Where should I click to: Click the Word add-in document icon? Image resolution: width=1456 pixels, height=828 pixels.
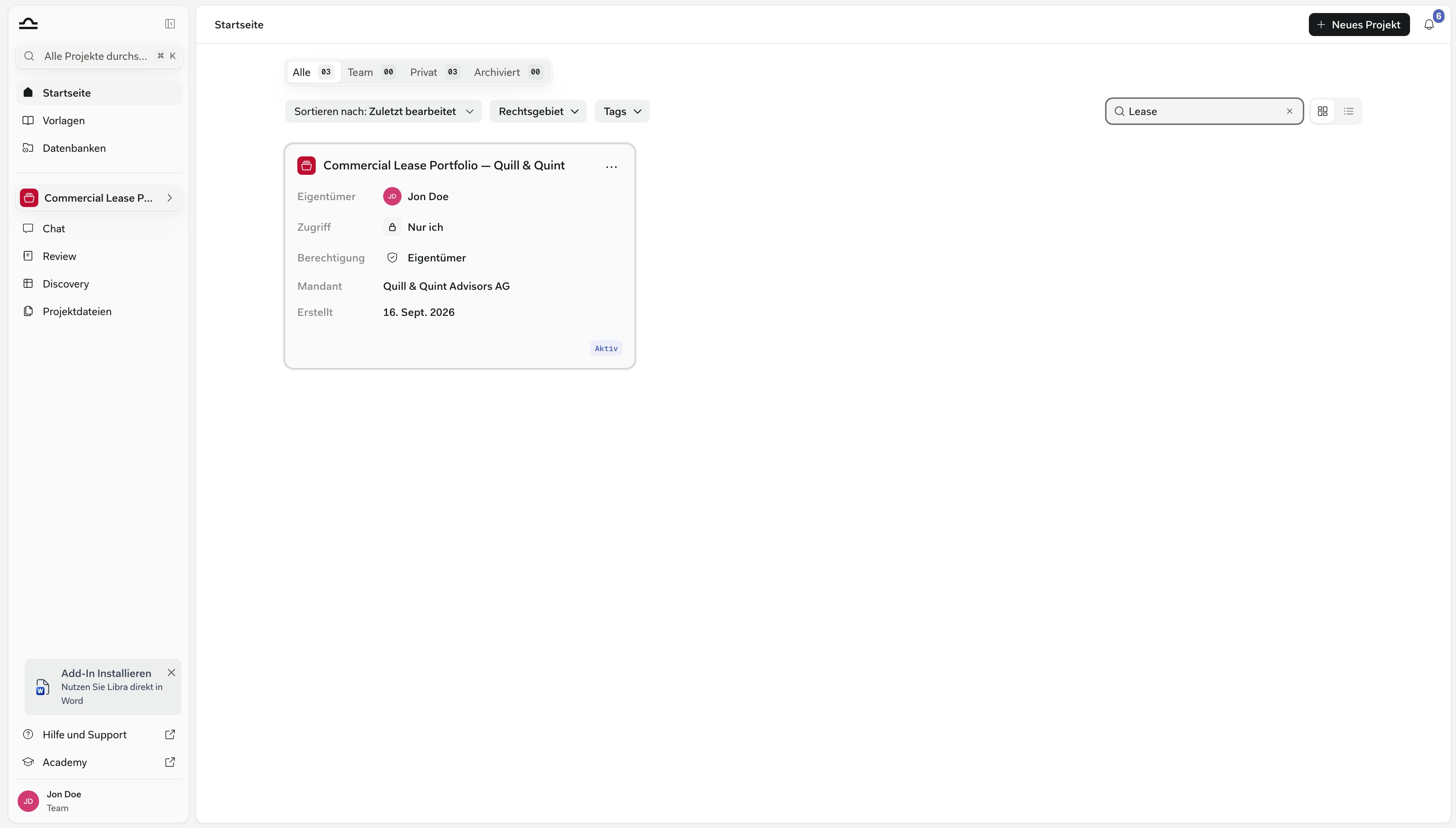click(42, 687)
